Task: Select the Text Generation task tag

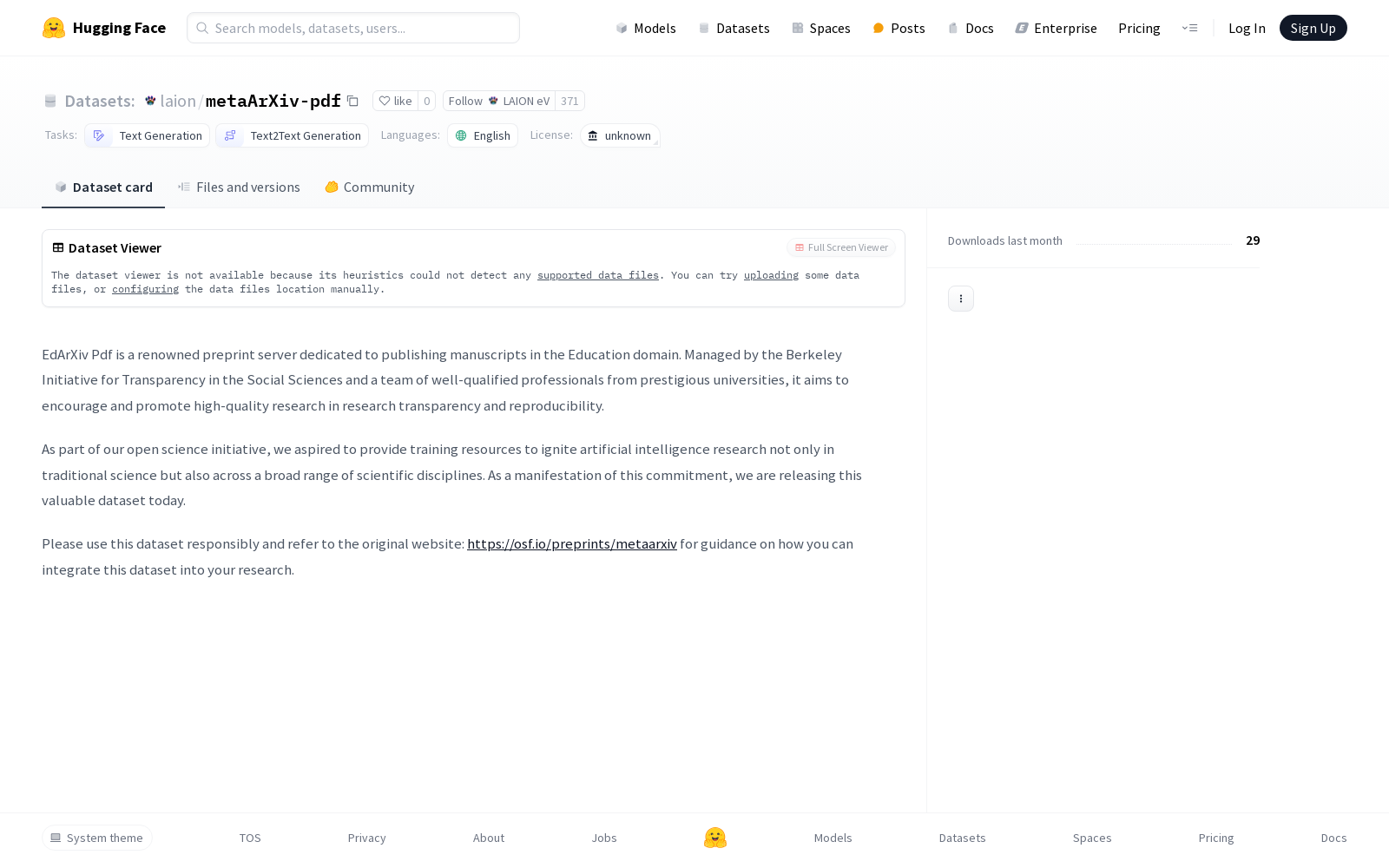Action: (148, 135)
